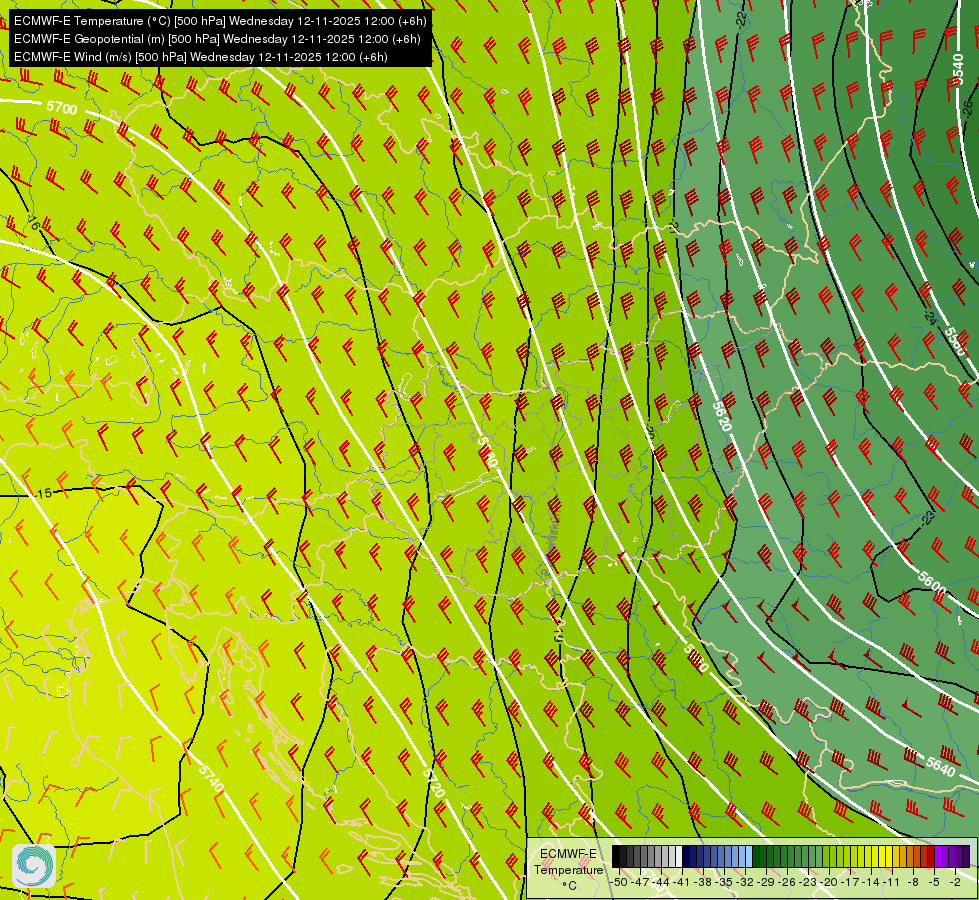Click the legend title ECMWF-E Temperature °C
979x900 pixels.
pyautogui.click(x=569, y=869)
